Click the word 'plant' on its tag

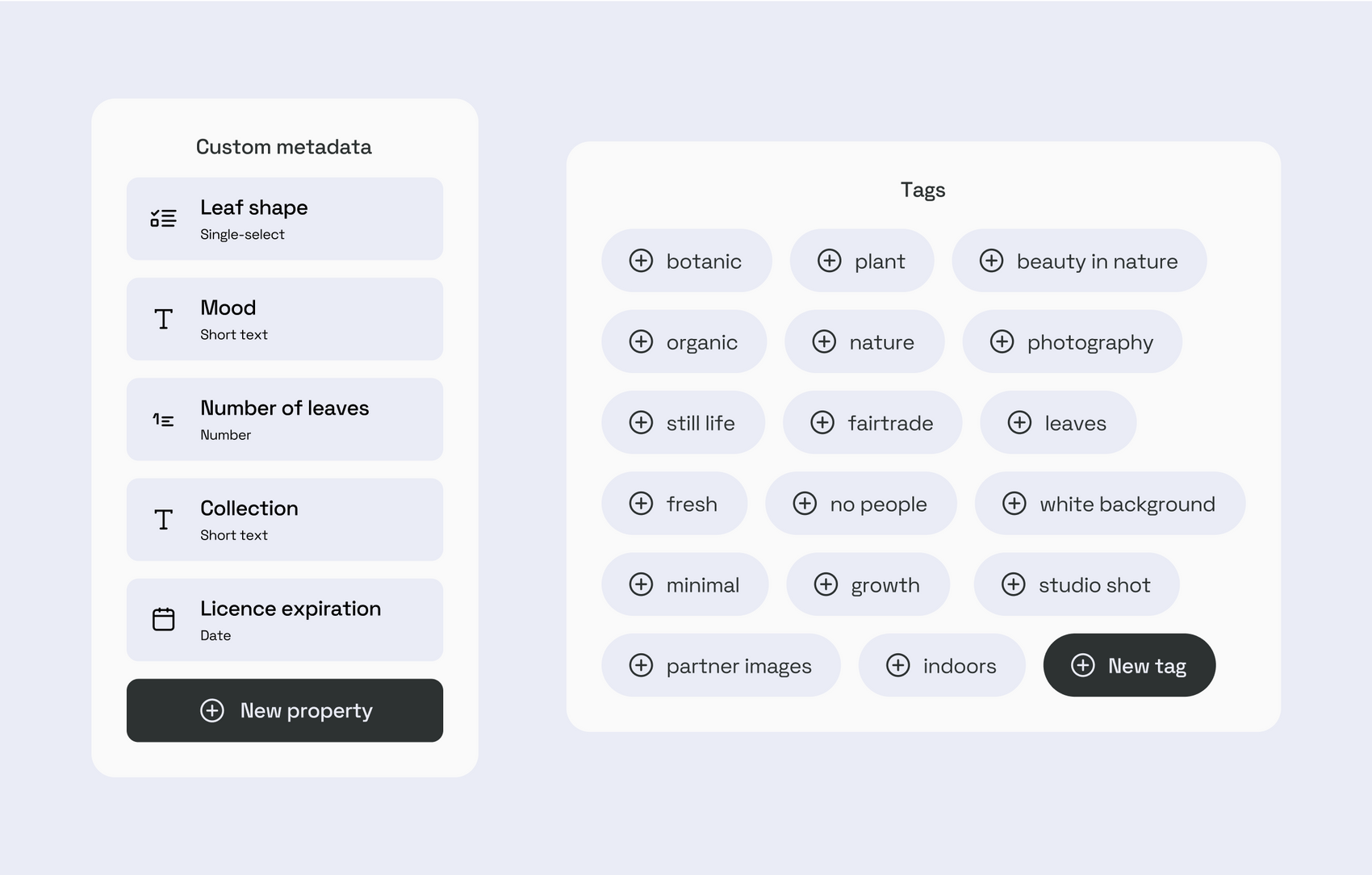pyautogui.click(x=880, y=262)
